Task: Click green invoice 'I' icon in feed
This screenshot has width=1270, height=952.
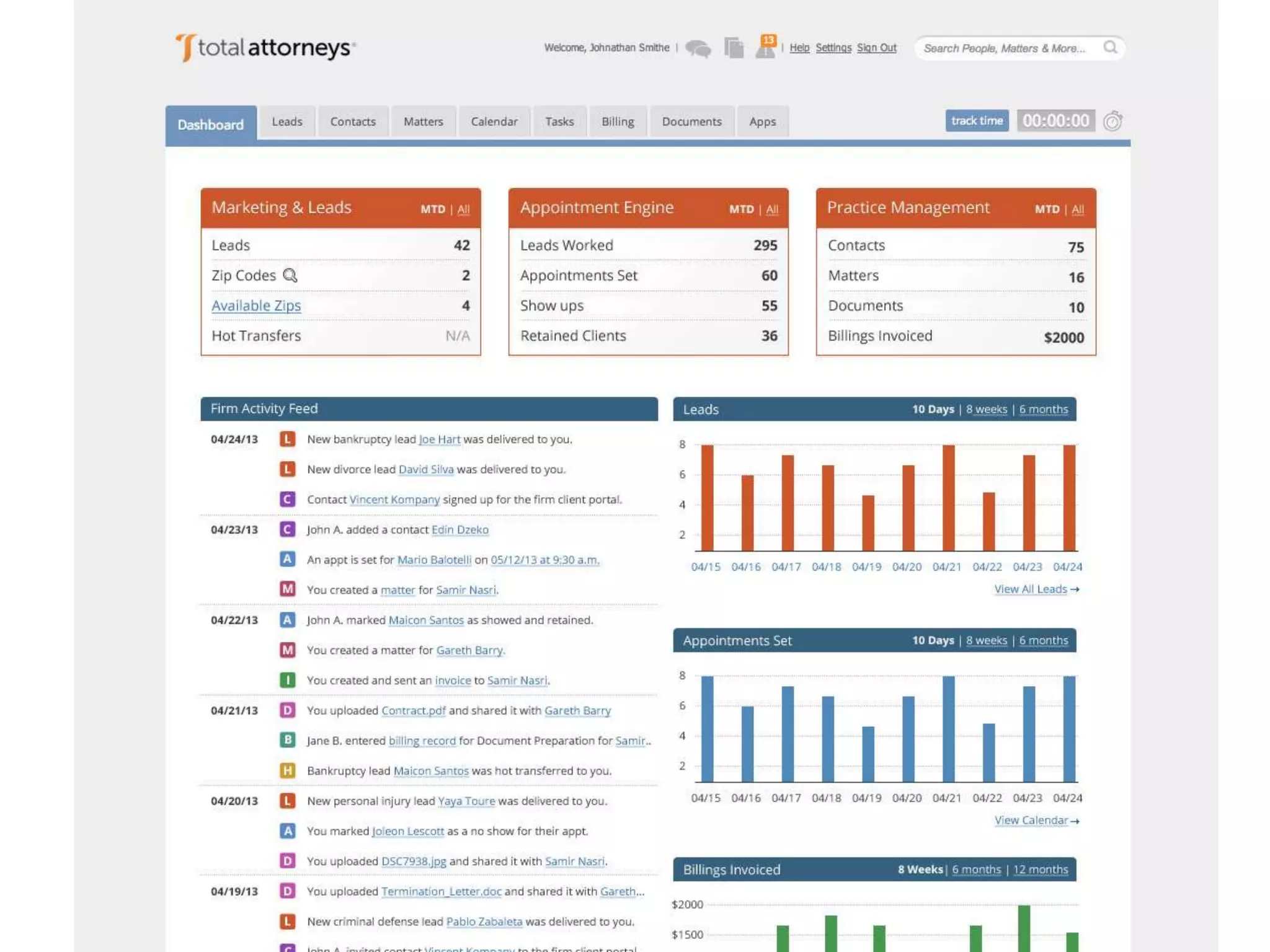Action: tap(287, 680)
